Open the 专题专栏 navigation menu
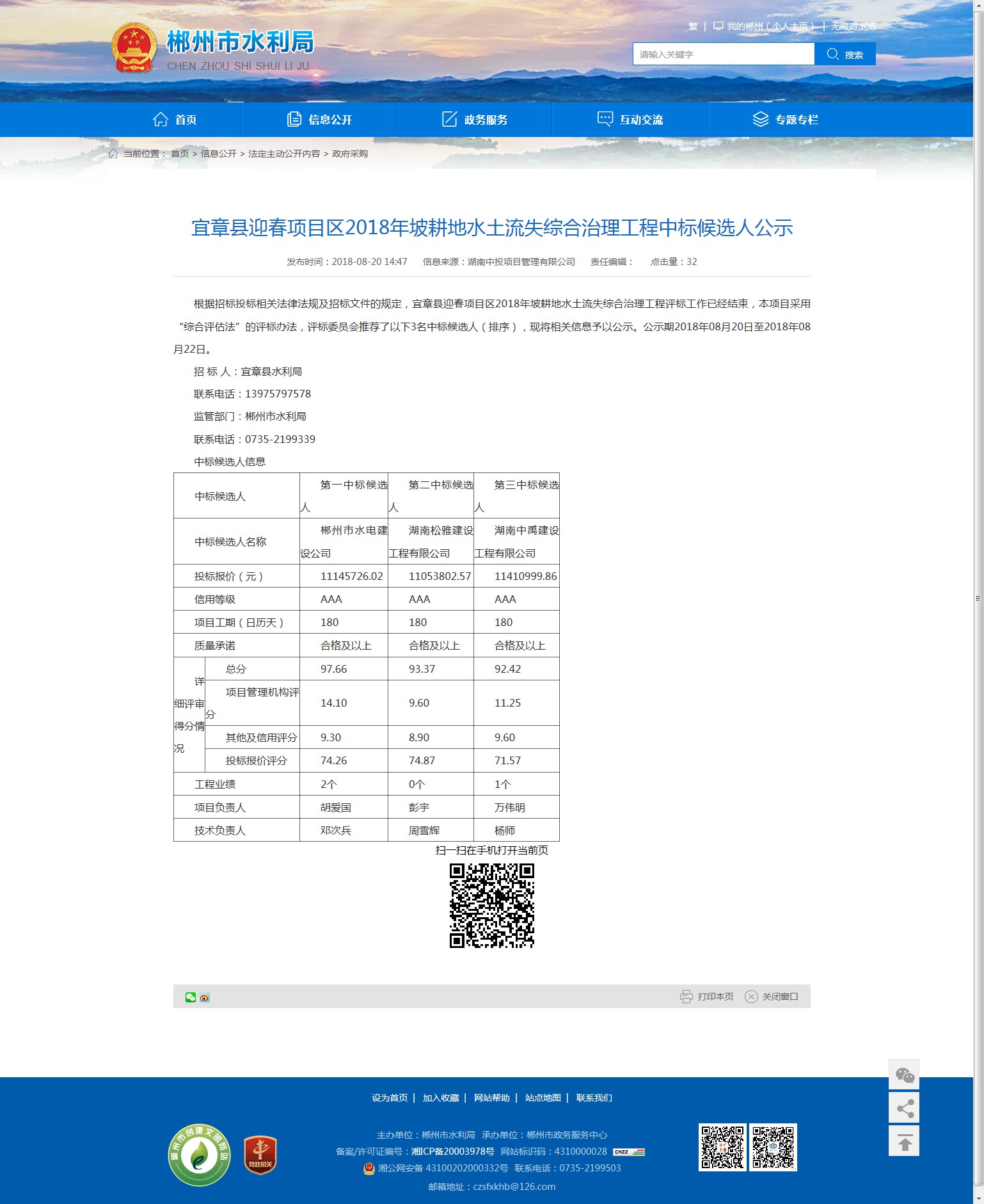Screen dimensions: 984x1204 coord(786,120)
